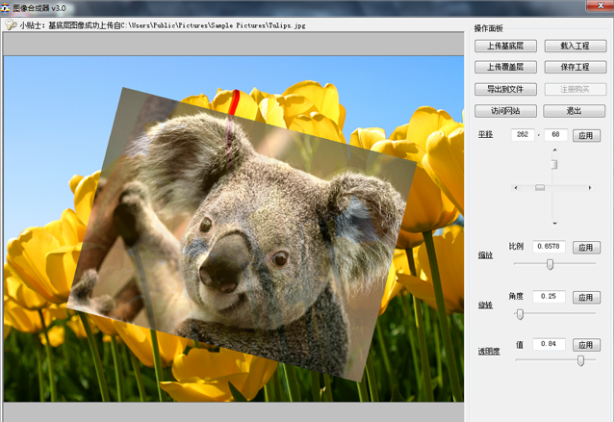The image size is (614, 422).
Task: Click the 缩放 label
Action: pos(485,255)
